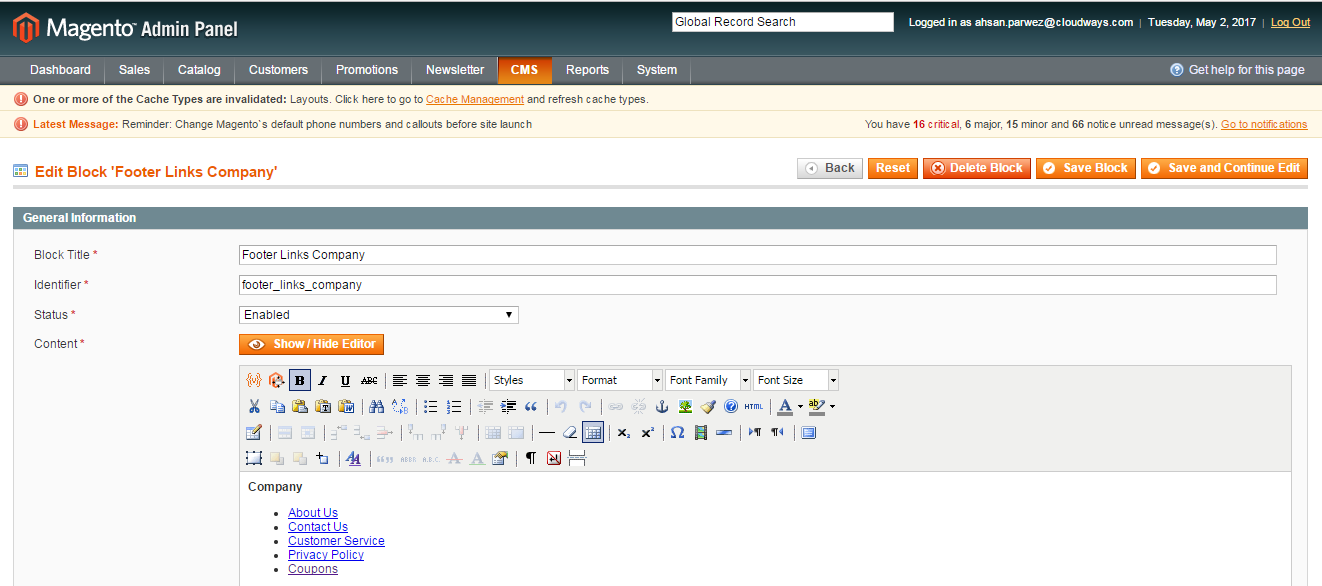1322x586 pixels.
Task: Click the Insert Media film icon
Action: click(701, 432)
